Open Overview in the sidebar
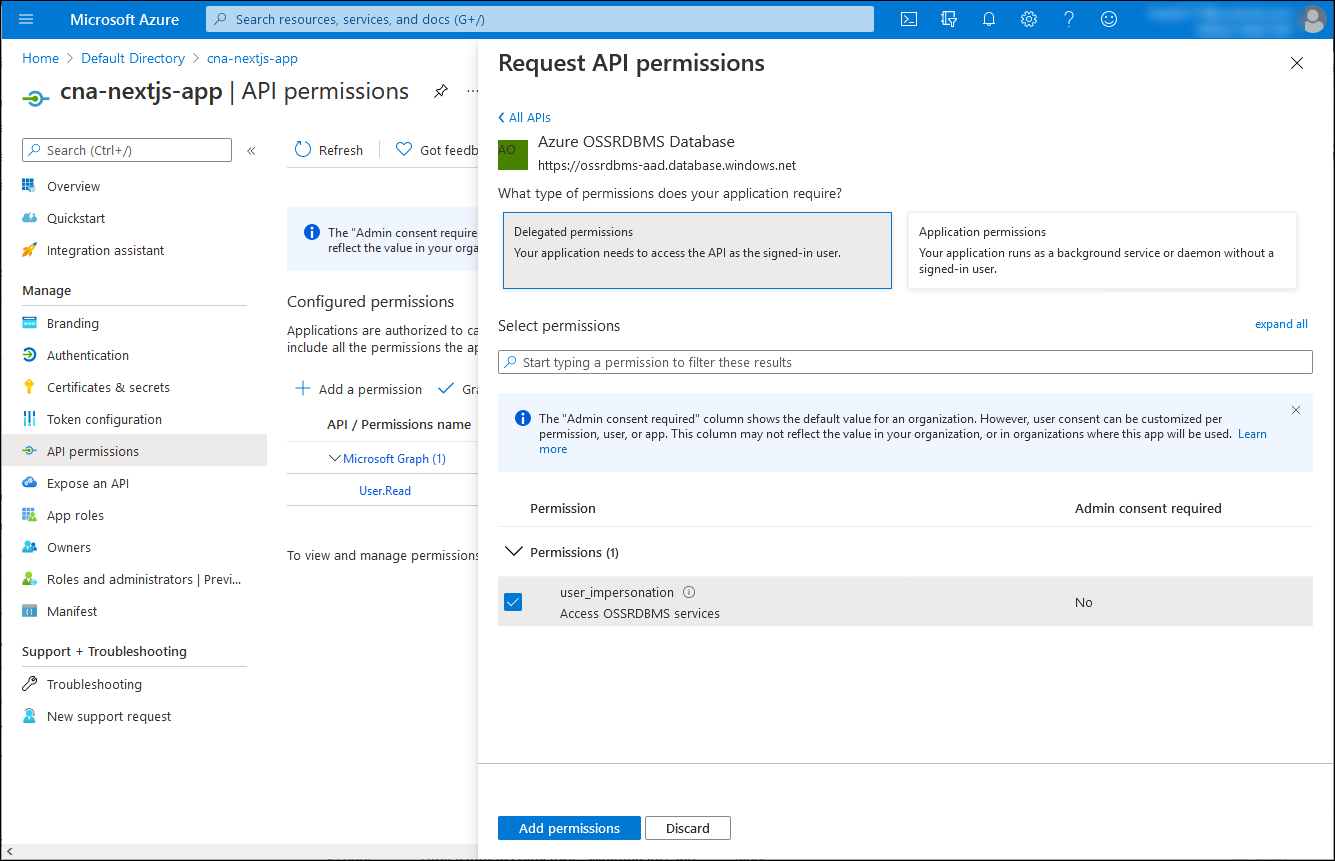The height and width of the screenshot is (861, 1335). click(x=73, y=186)
